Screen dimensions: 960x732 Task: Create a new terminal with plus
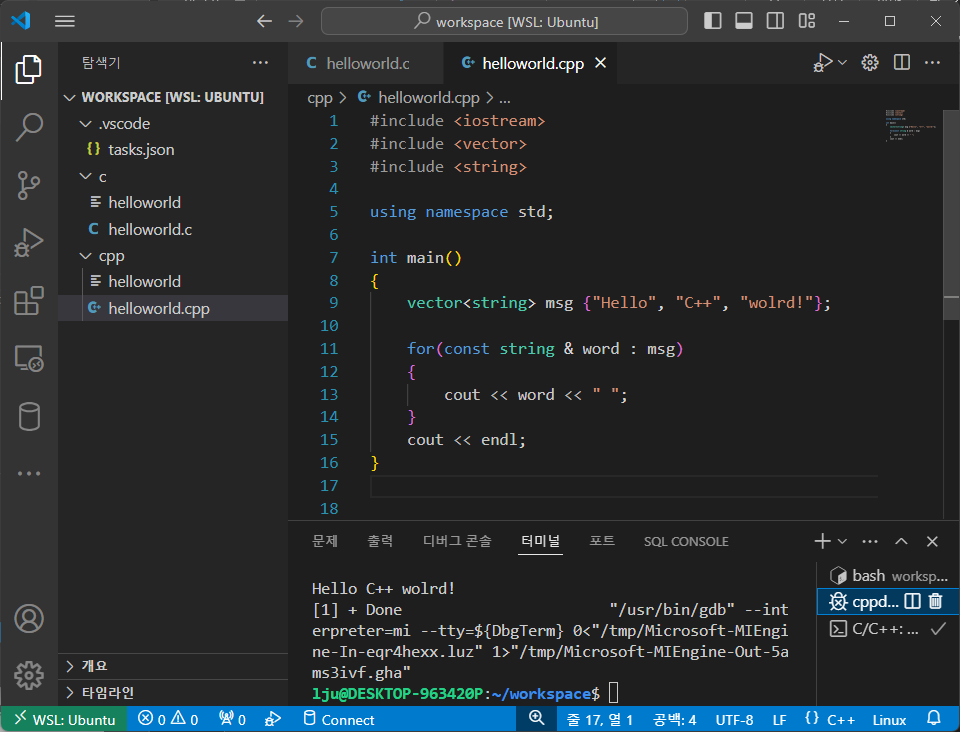click(822, 541)
